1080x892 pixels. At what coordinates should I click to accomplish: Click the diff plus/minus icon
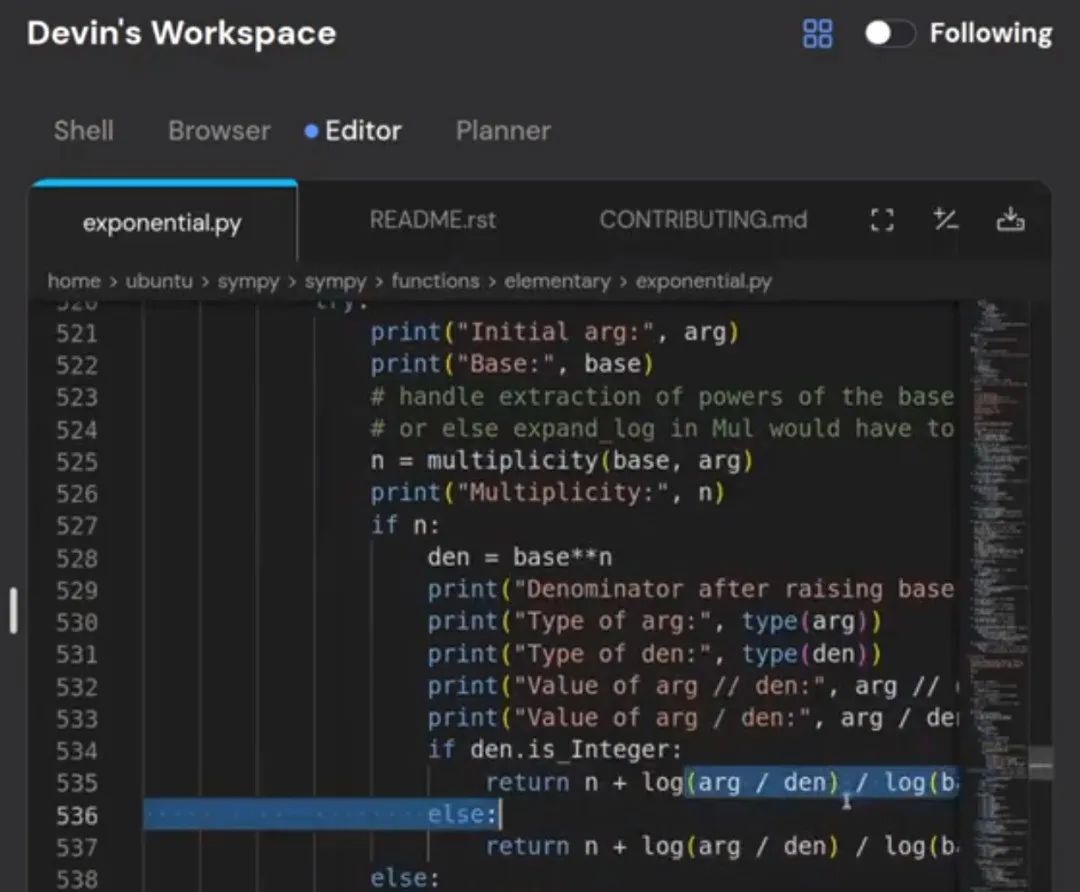click(946, 220)
